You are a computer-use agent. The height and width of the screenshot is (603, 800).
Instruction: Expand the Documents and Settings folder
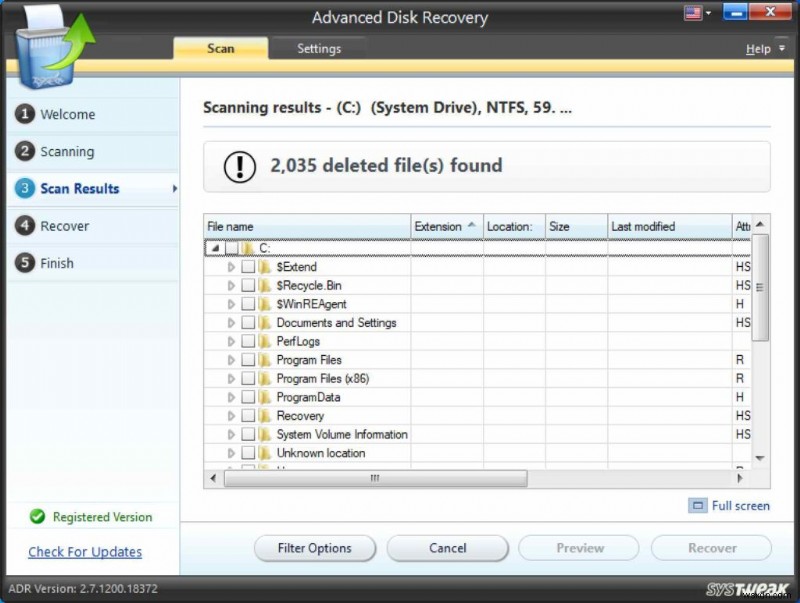[x=231, y=322]
